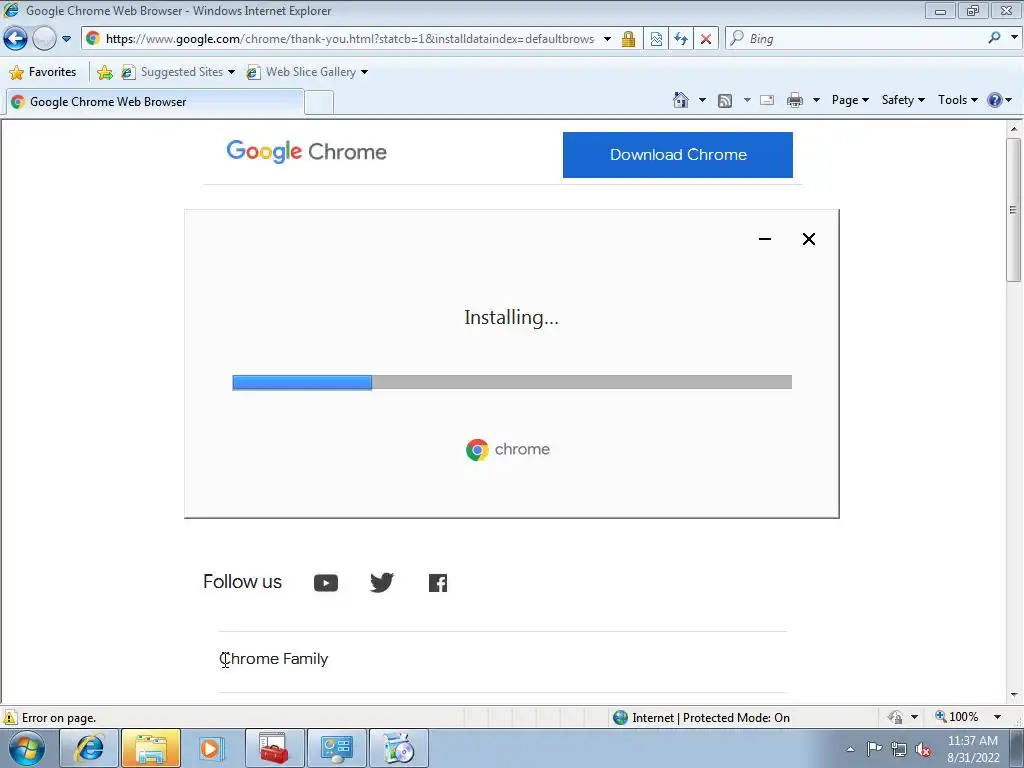Click the Read Mail icon

[767, 100]
